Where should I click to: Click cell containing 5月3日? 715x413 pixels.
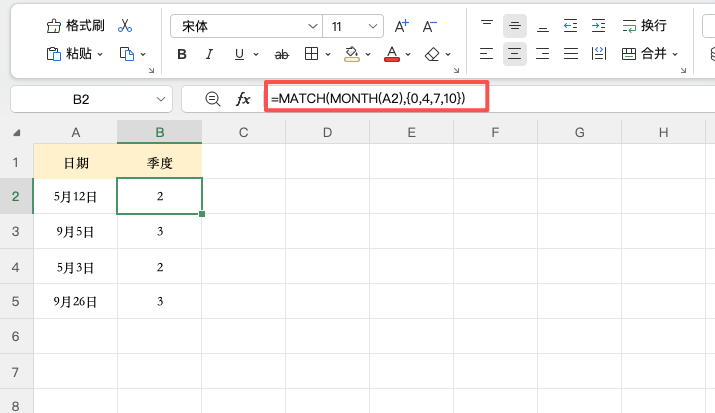76,267
